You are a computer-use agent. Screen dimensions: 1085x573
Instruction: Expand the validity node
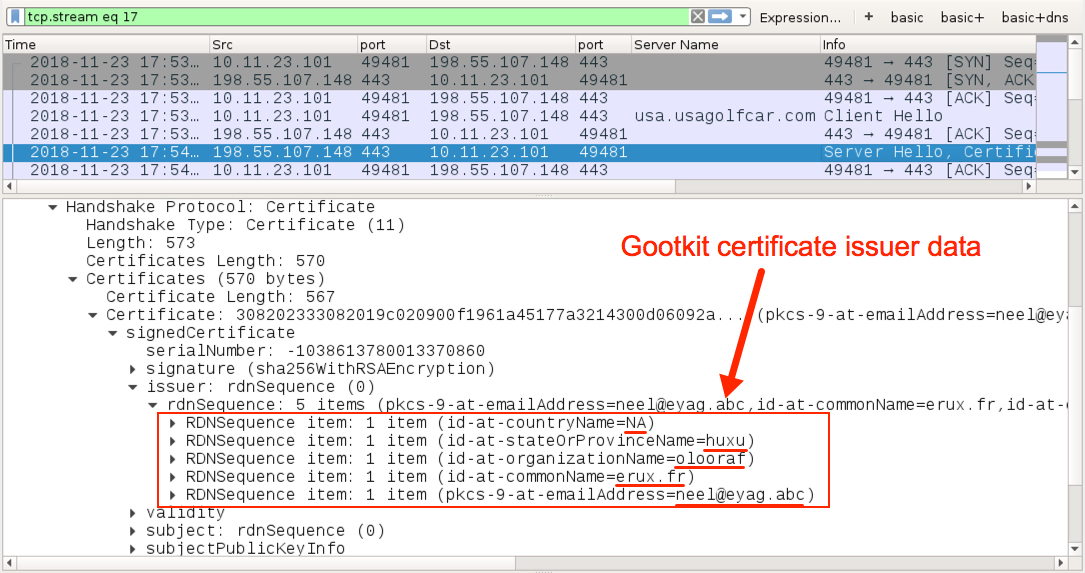pos(133,513)
